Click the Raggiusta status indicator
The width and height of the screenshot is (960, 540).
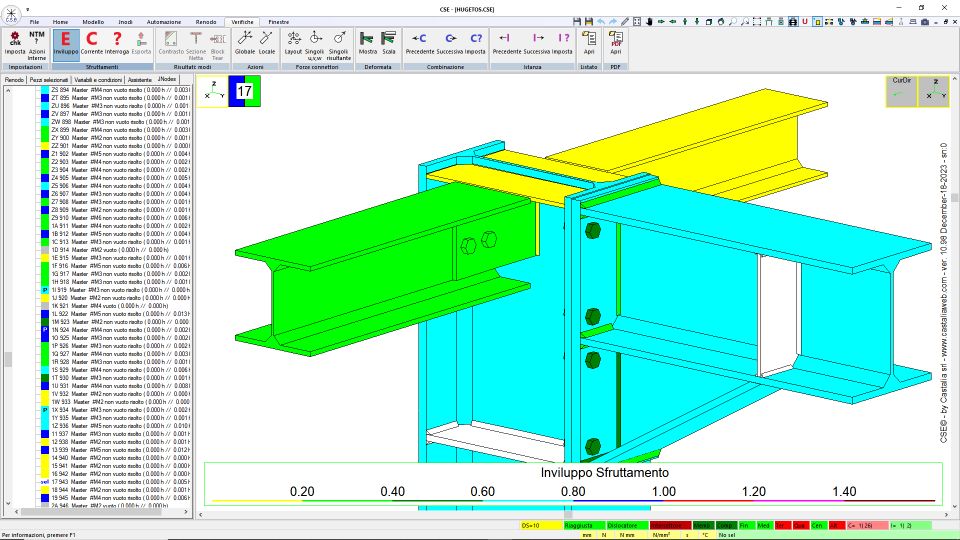point(584,526)
